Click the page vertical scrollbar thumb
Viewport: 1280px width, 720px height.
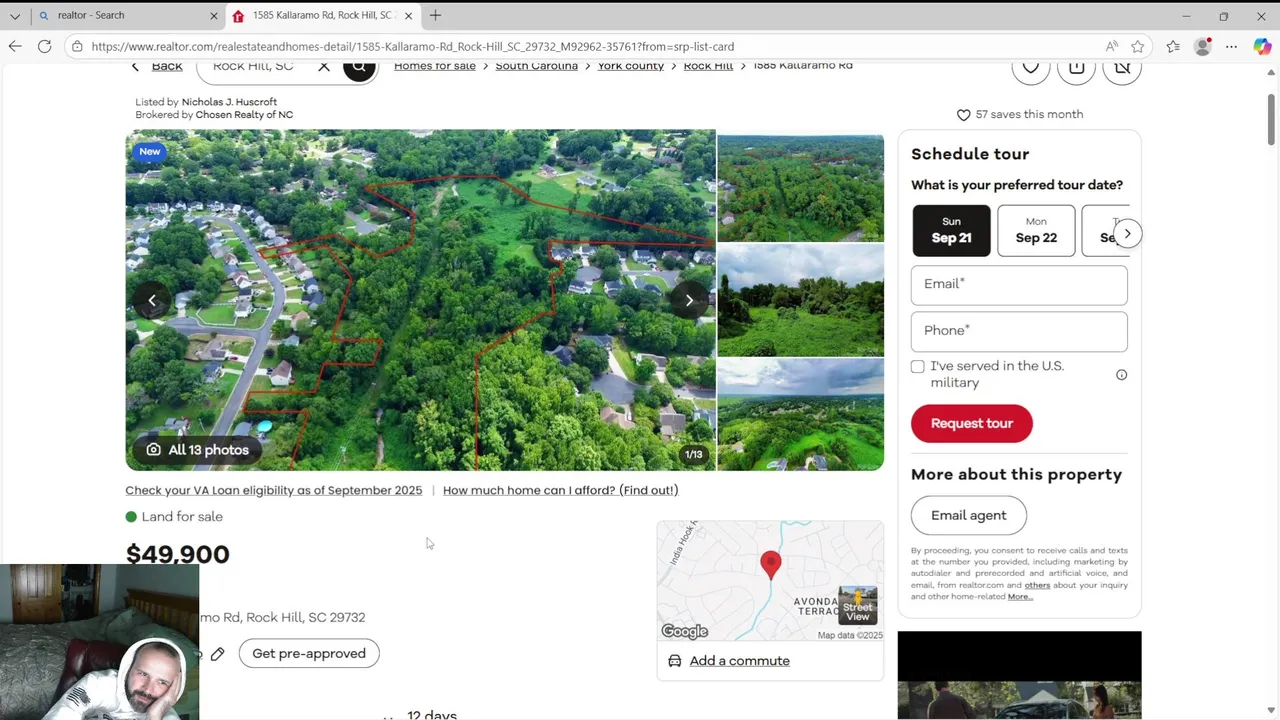[1272, 120]
